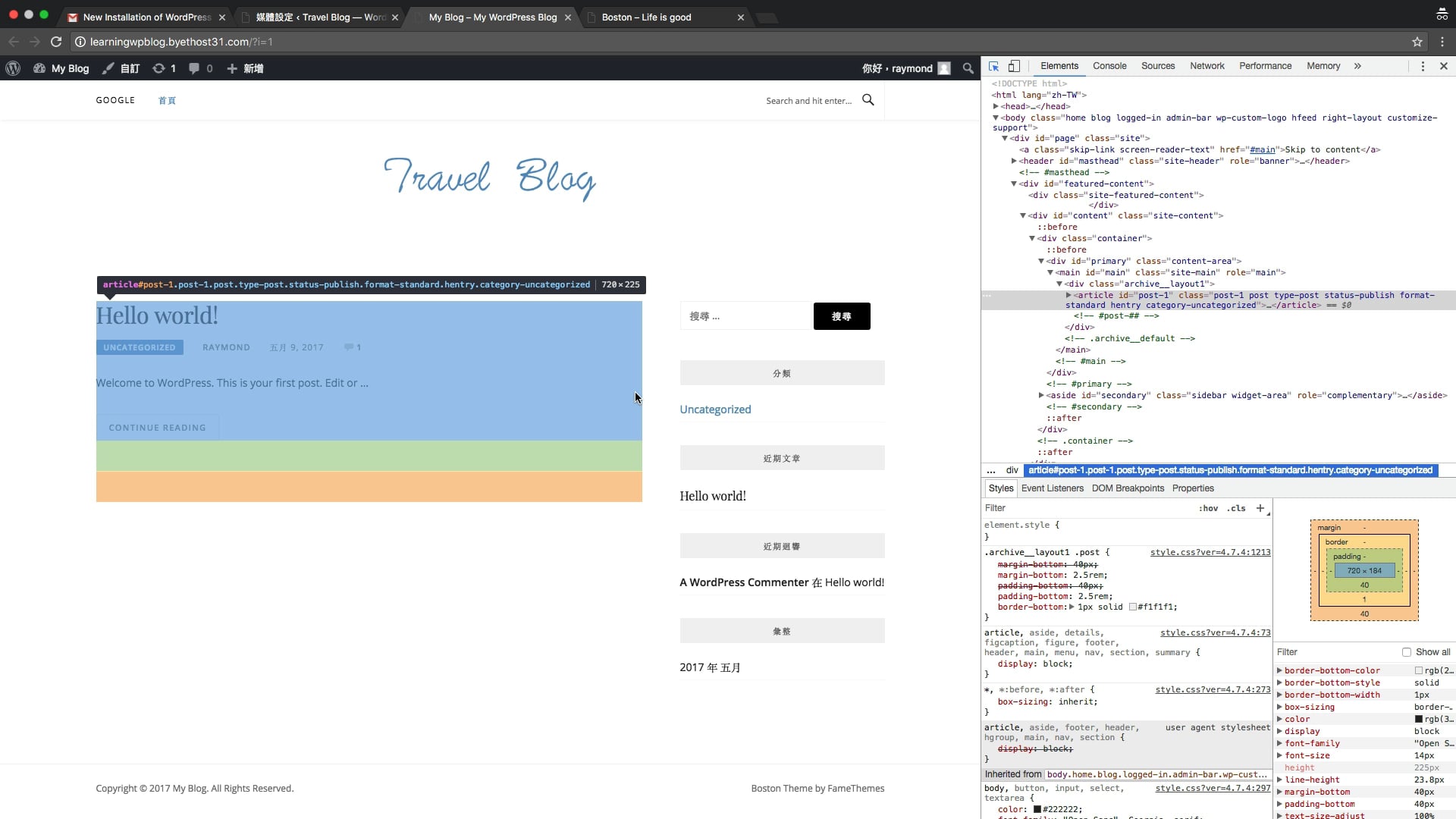Reload the page
The height and width of the screenshot is (819, 1456).
coord(56,42)
